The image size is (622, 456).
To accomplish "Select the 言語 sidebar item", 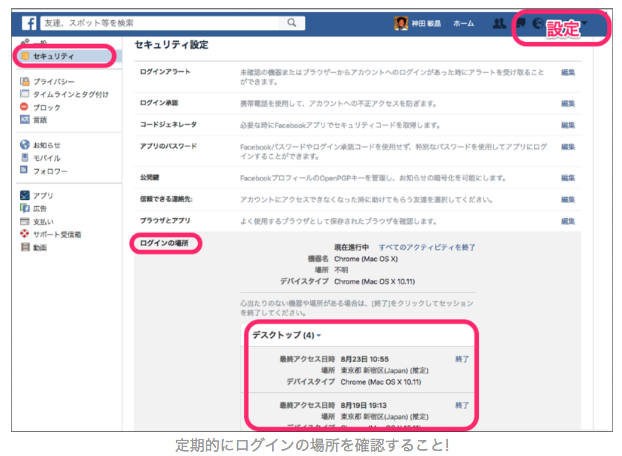I will point(40,120).
